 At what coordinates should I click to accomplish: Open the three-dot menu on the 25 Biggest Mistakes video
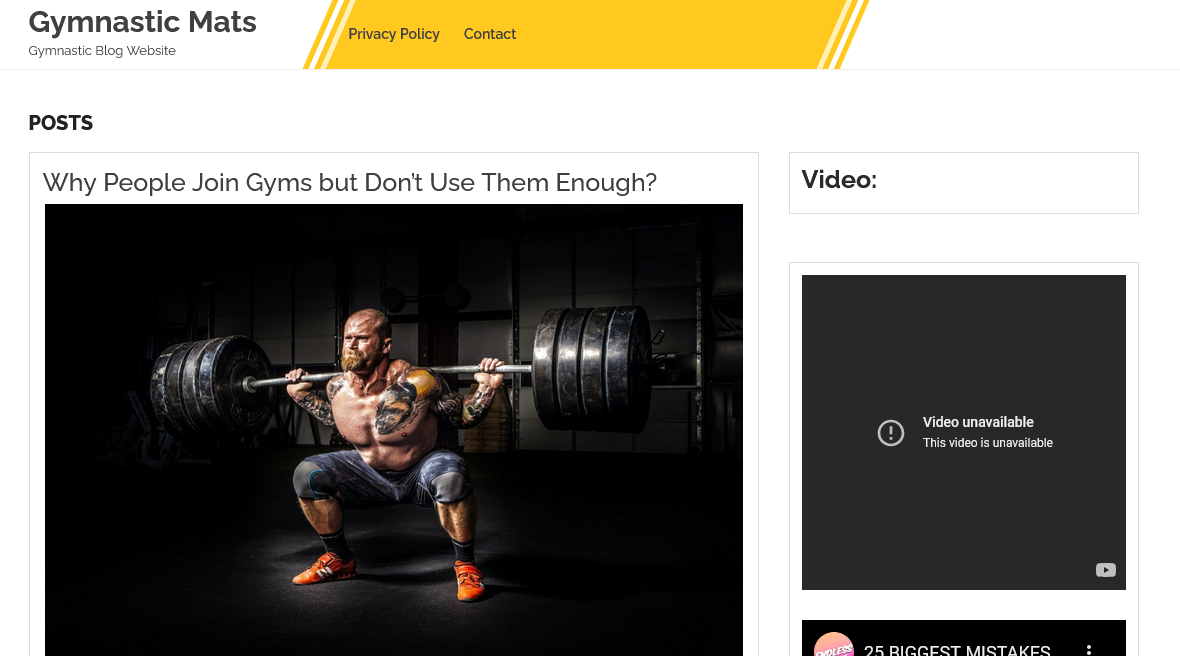1088,650
